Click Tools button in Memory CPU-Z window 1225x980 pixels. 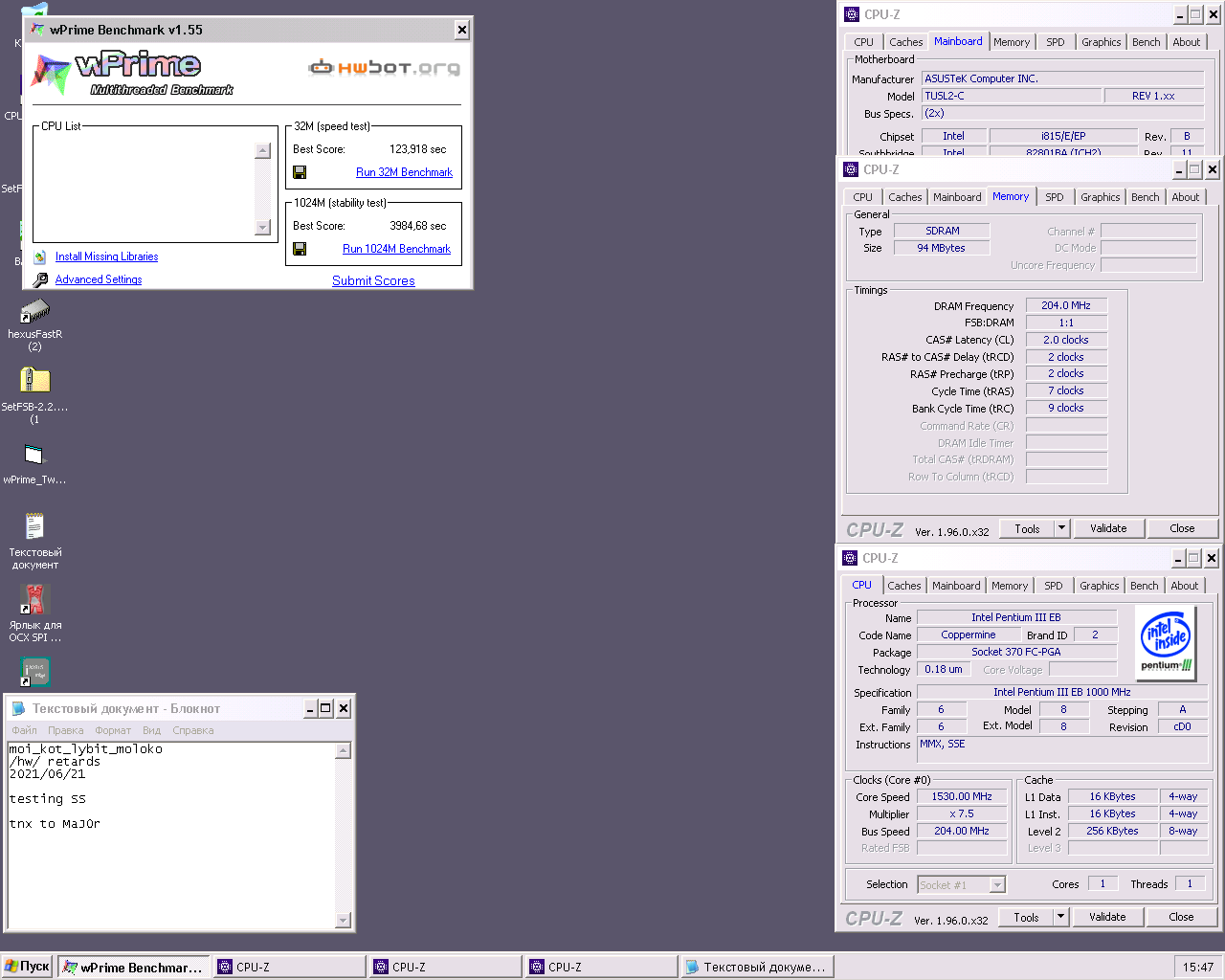click(x=1028, y=528)
